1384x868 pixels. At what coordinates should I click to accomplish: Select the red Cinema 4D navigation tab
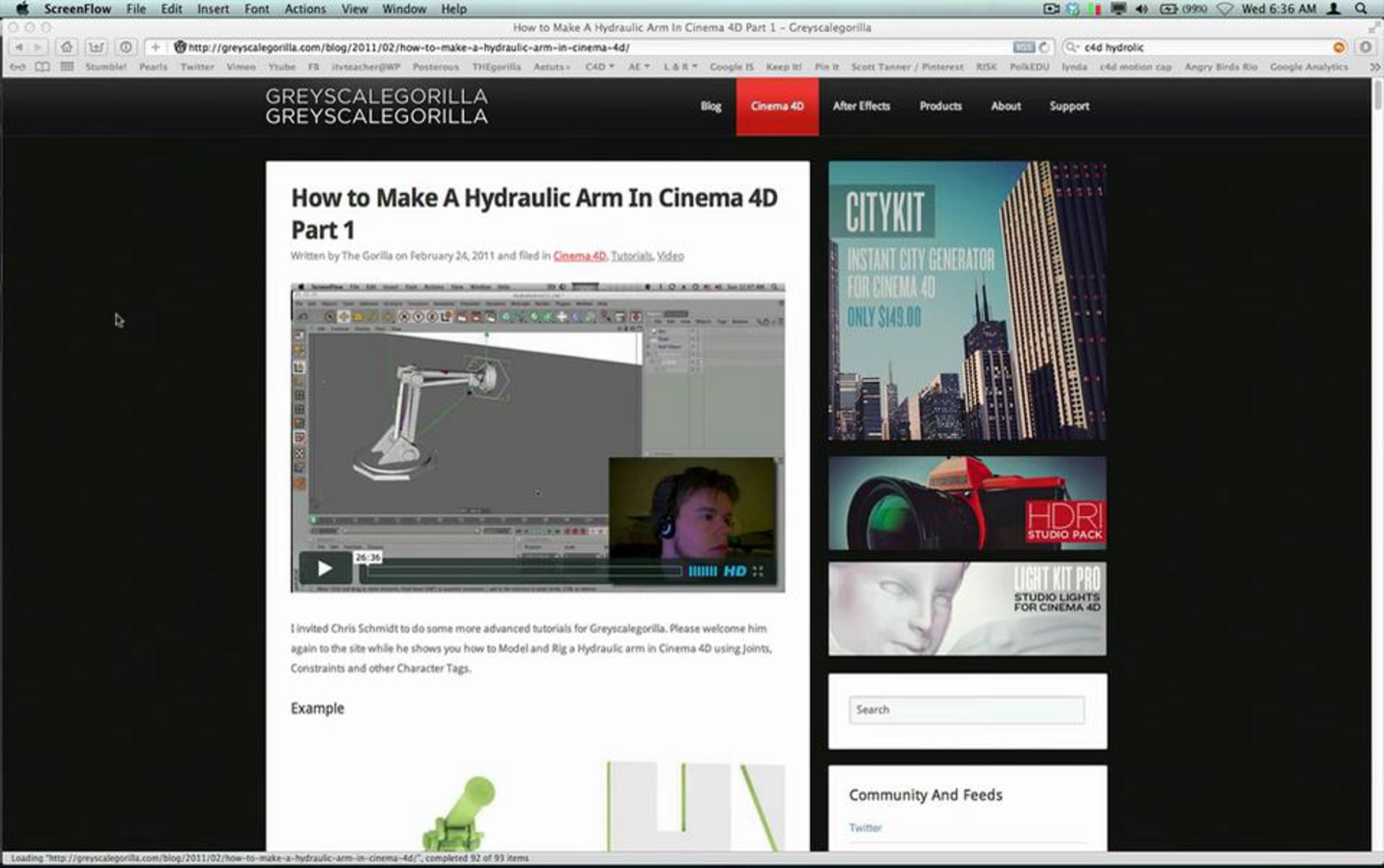coord(777,106)
